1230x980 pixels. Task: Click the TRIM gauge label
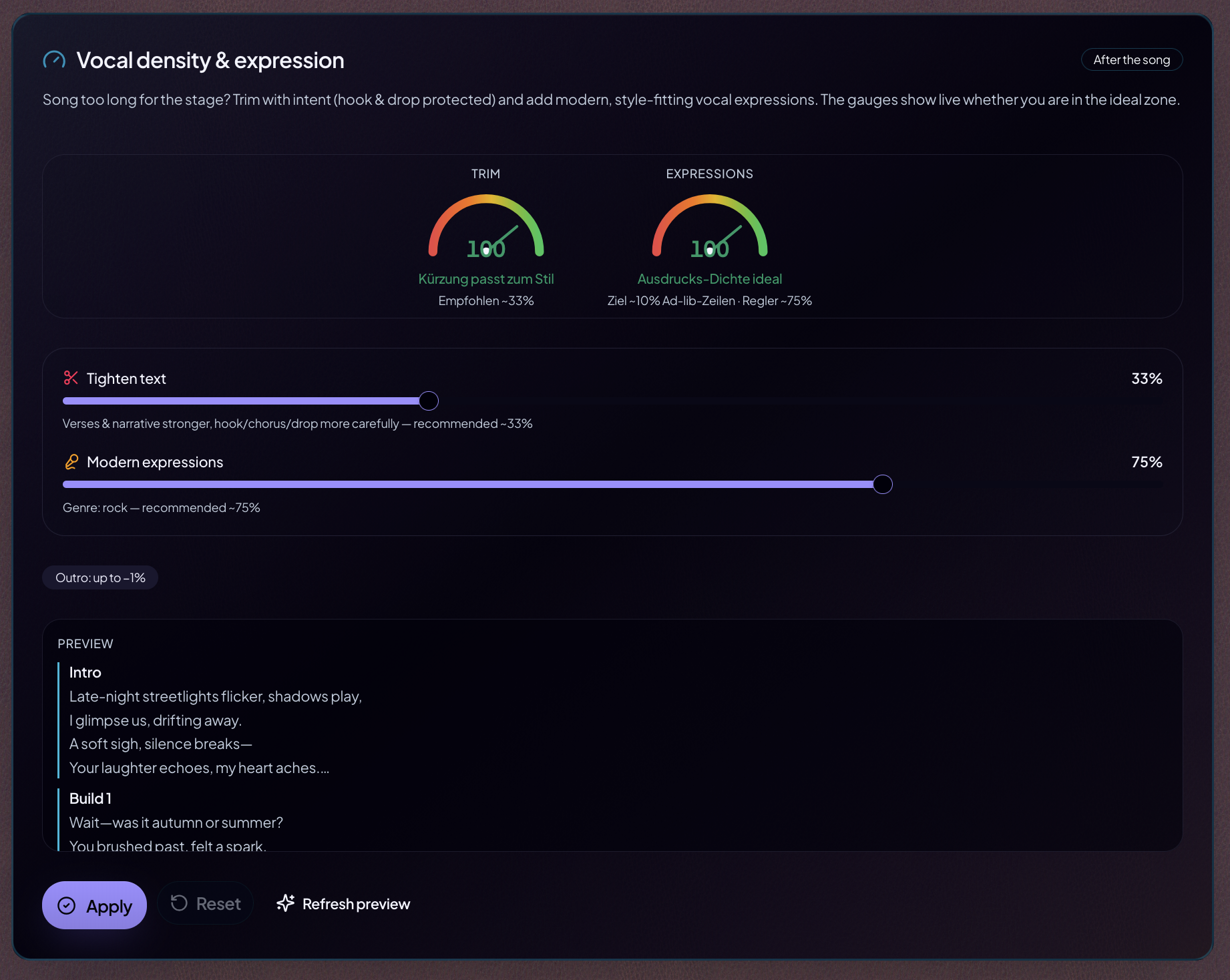[485, 174]
